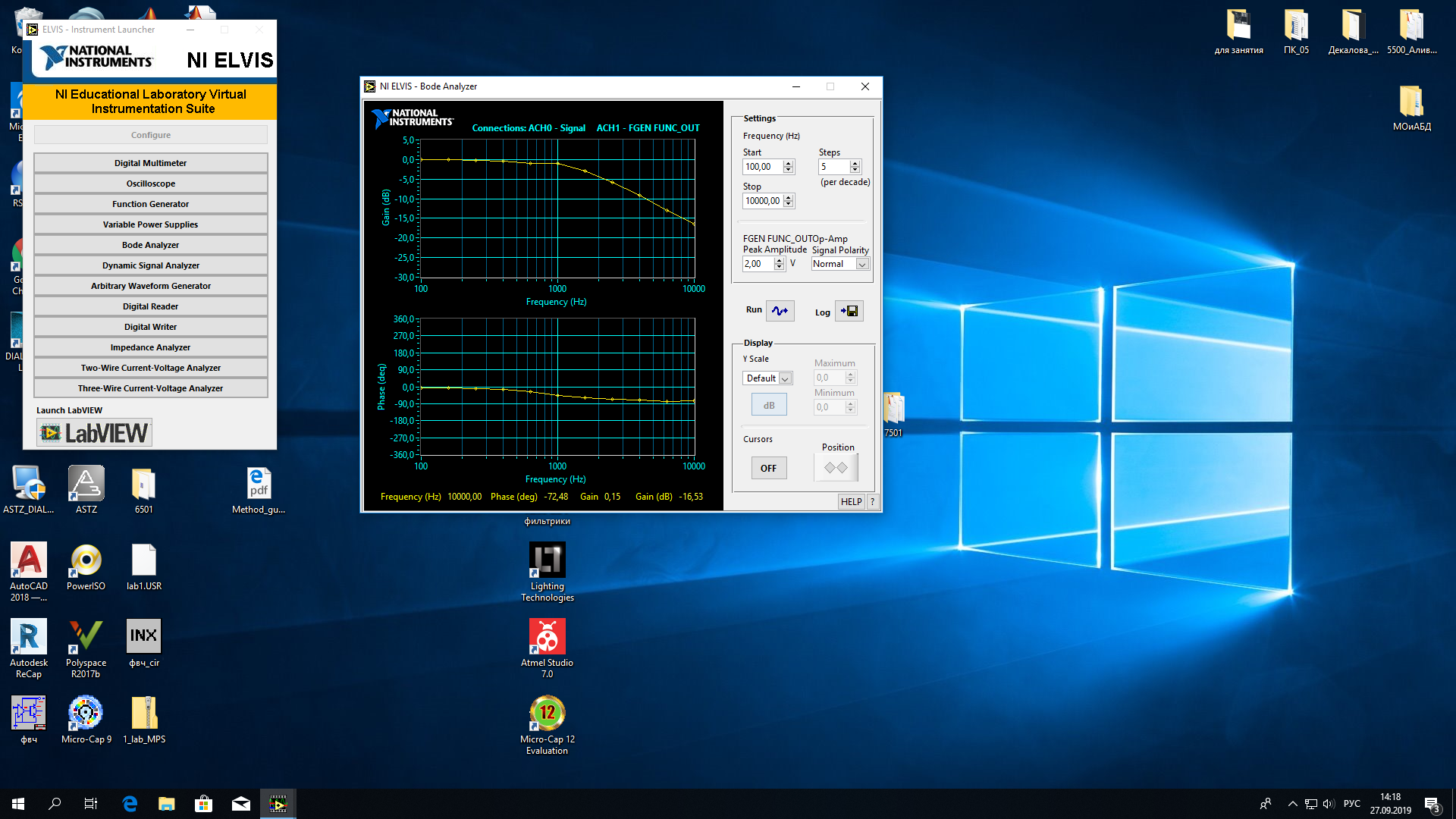Viewport: 1456px width, 819px height.
Task: Select the ASTZ_DIAL desktop icon
Action: pyautogui.click(x=29, y=491)
